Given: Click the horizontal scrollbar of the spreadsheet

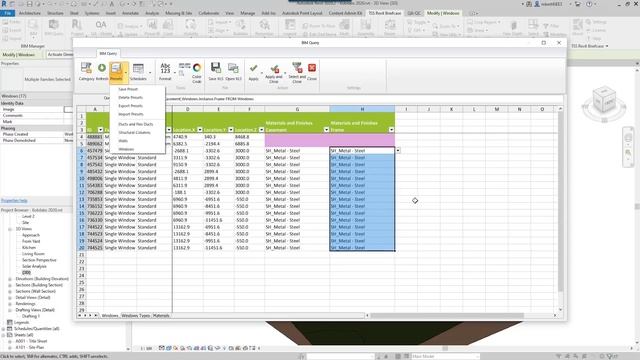Looking at the screenshot, I should point(447,316).
